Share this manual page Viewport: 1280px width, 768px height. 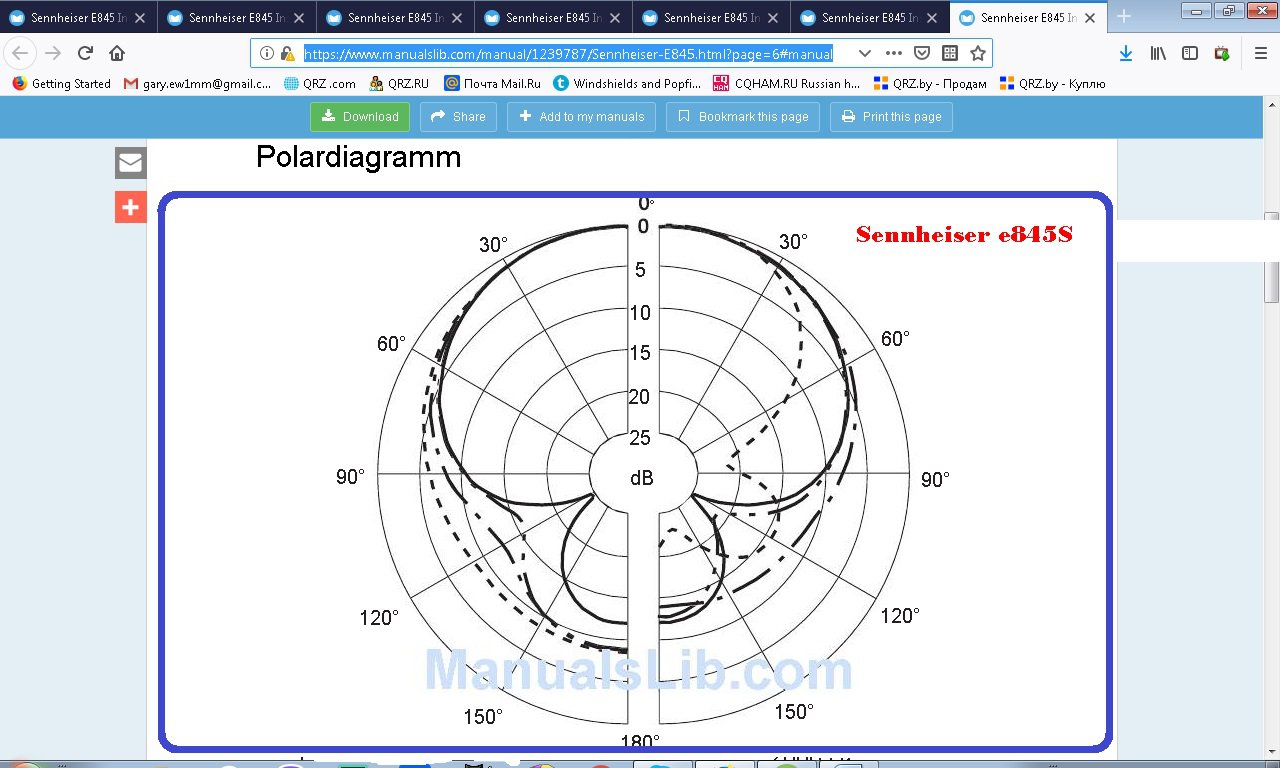click(457, 117)
